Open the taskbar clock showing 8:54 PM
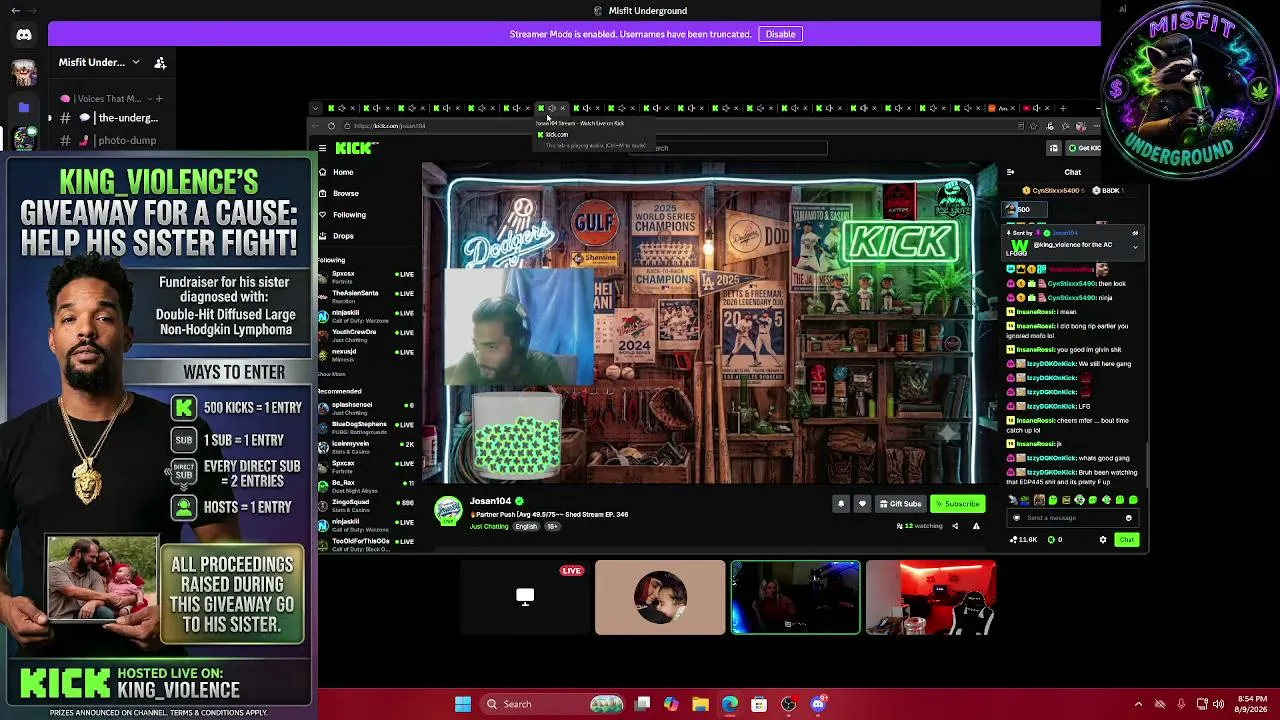1280x720 pixels. pos(1250,704)
